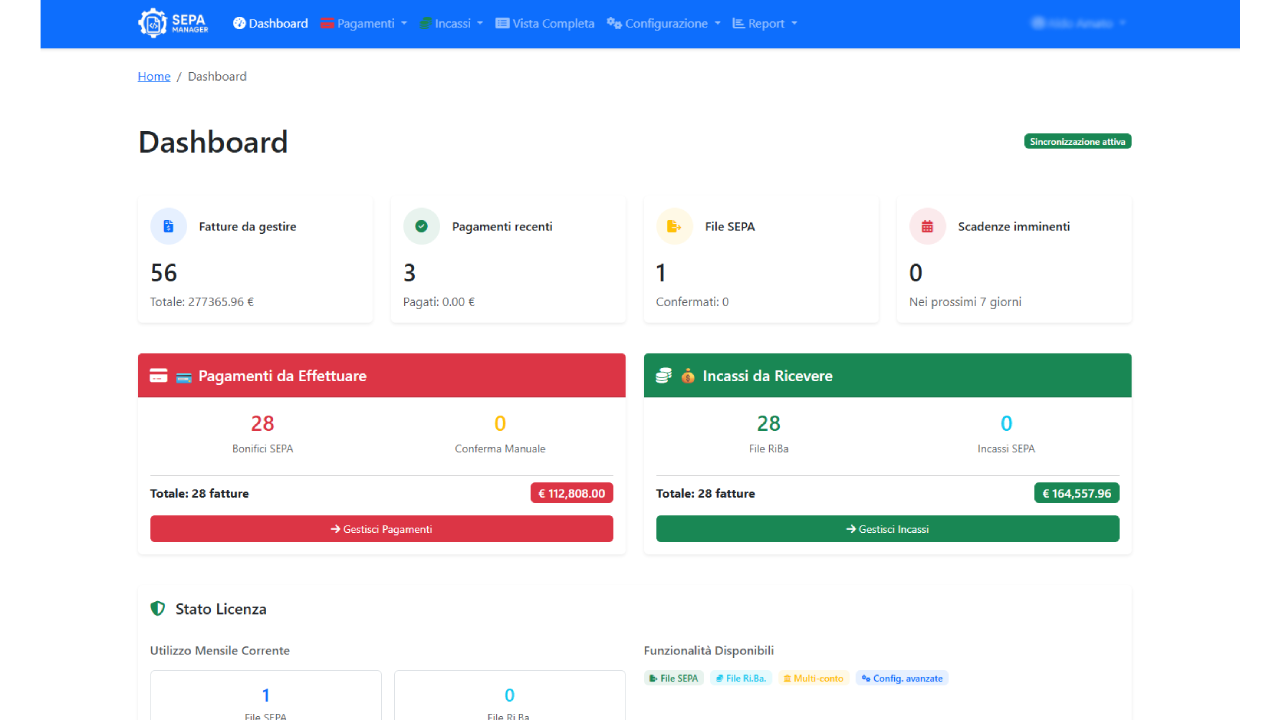Select Dashboard in the top navigation
This screenshot has height=720, width=1280.
pyautogui.click(x=271, y=23)
